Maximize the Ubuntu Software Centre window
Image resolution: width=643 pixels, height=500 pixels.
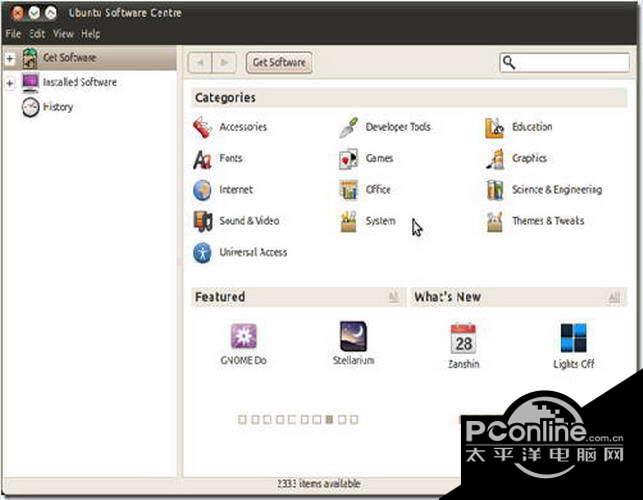pos(50,13)
